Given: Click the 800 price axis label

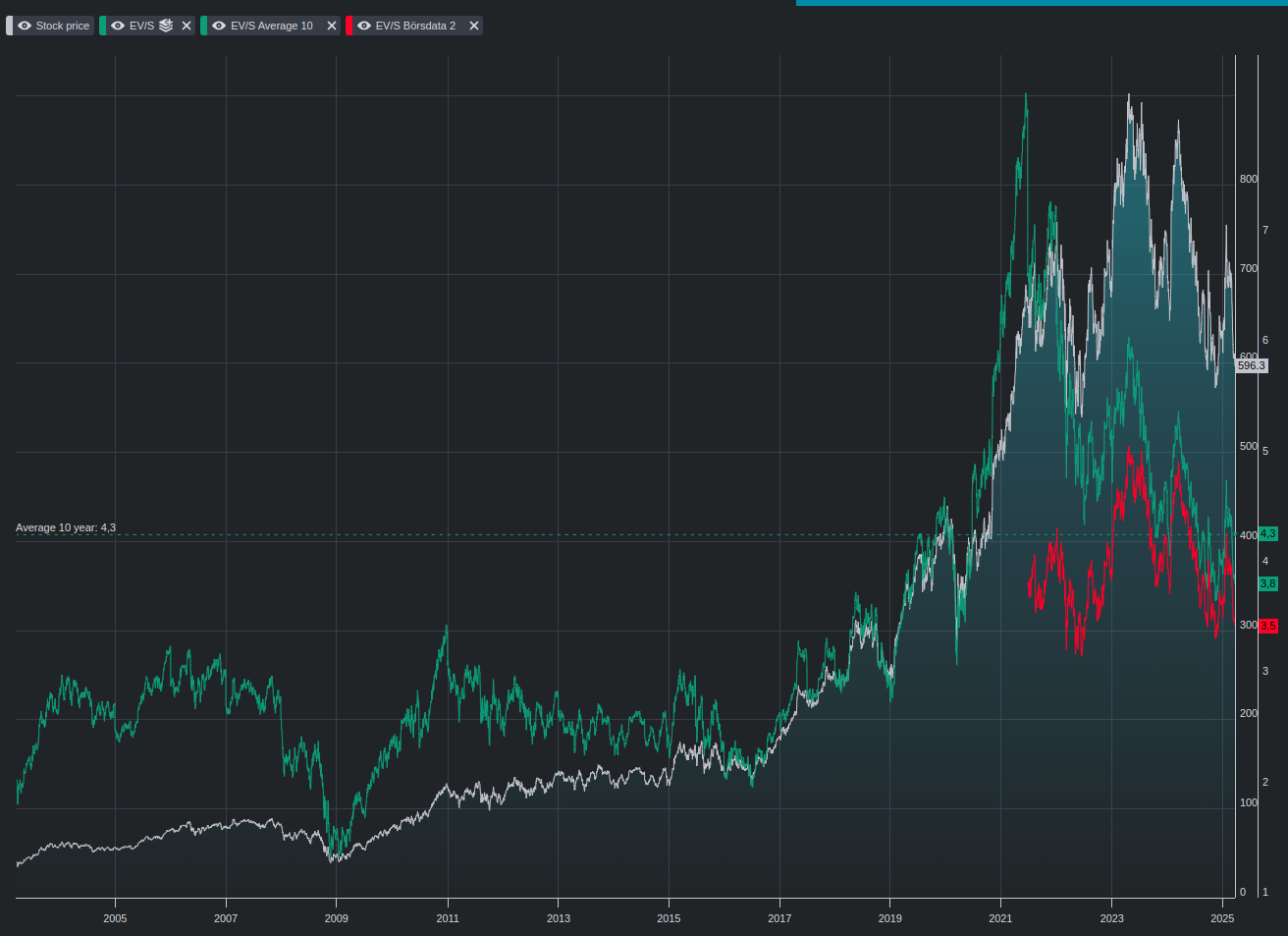Looking at the screenshot, I should 1249,179.
